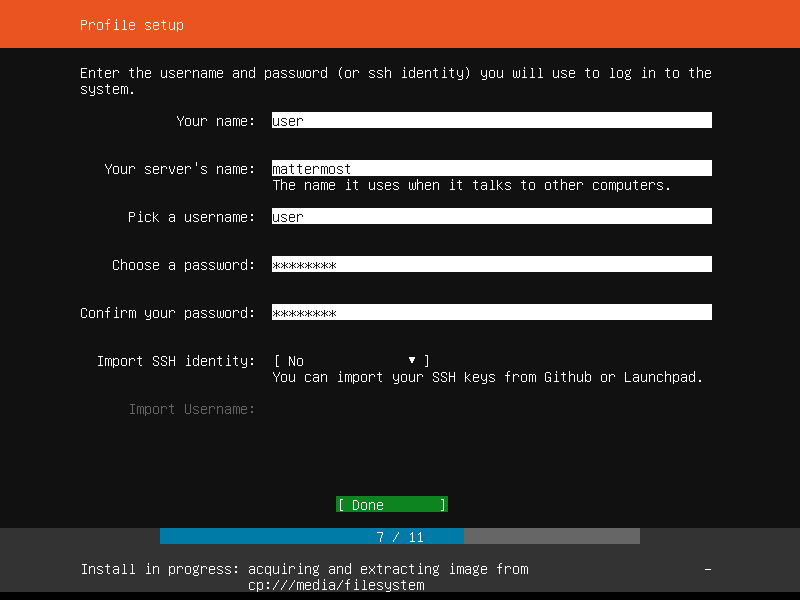Viewport: 800px width, 600px height.
Task: Click the "Import SSH identity:" label
Action: pyautogui.click(x=175, y=361)
